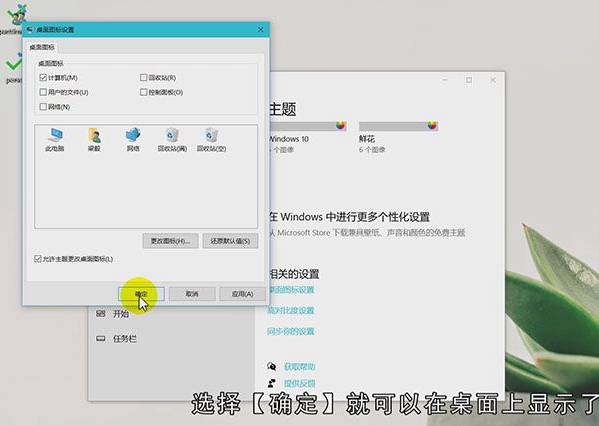
Task: Close the 桌面图标设置 dialog
Action: pos(261,29)
